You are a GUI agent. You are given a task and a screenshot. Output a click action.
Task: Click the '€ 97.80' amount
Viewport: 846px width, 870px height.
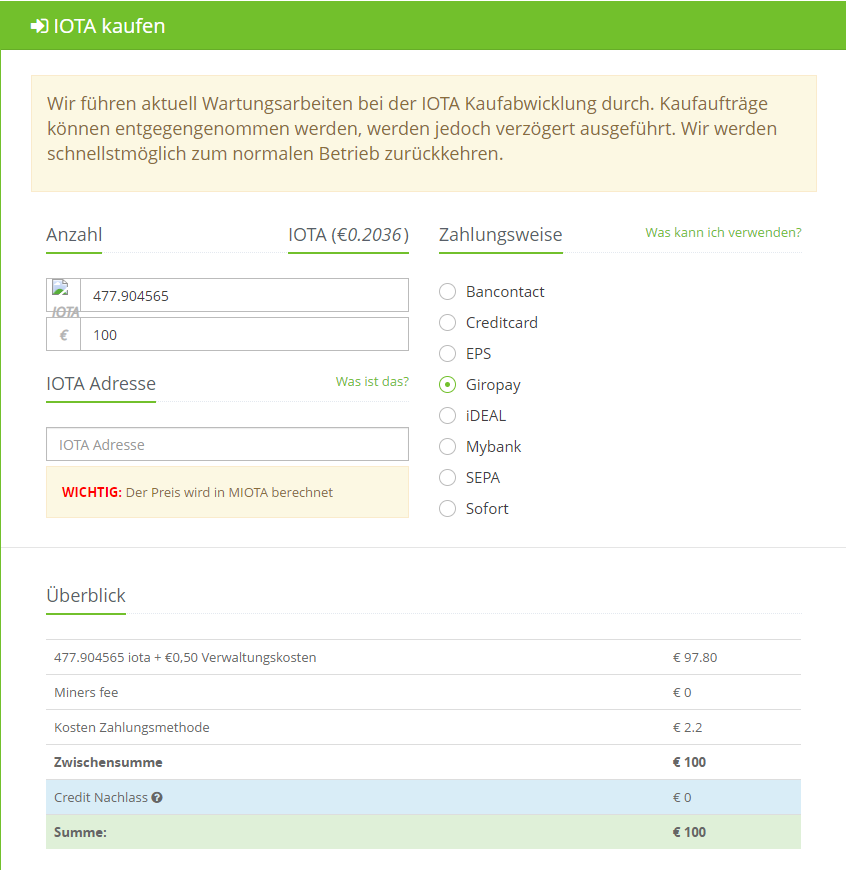pos(695,657)
